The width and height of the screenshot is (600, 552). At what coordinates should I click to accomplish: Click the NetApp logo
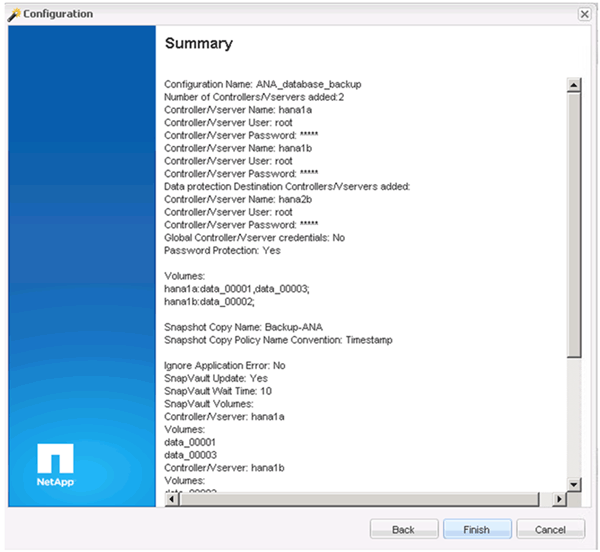click(55, 465)
